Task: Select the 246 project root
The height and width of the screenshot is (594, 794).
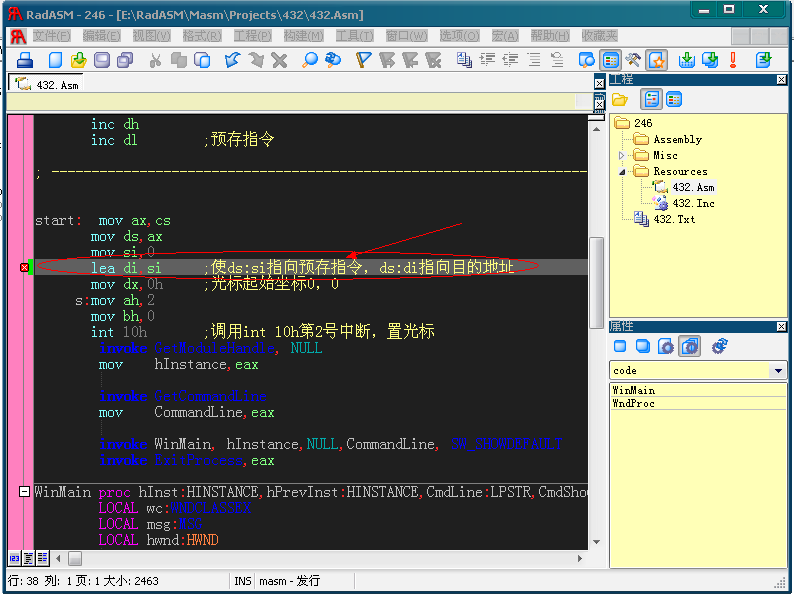Action: point(643,123)
